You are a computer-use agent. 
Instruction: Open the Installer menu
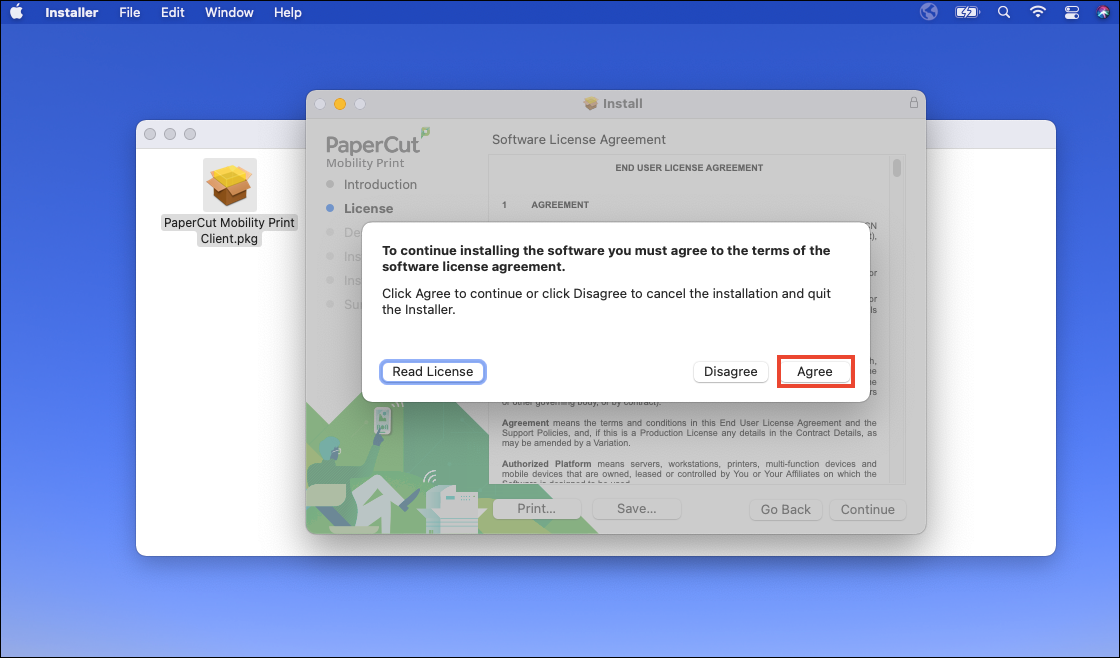71,12
